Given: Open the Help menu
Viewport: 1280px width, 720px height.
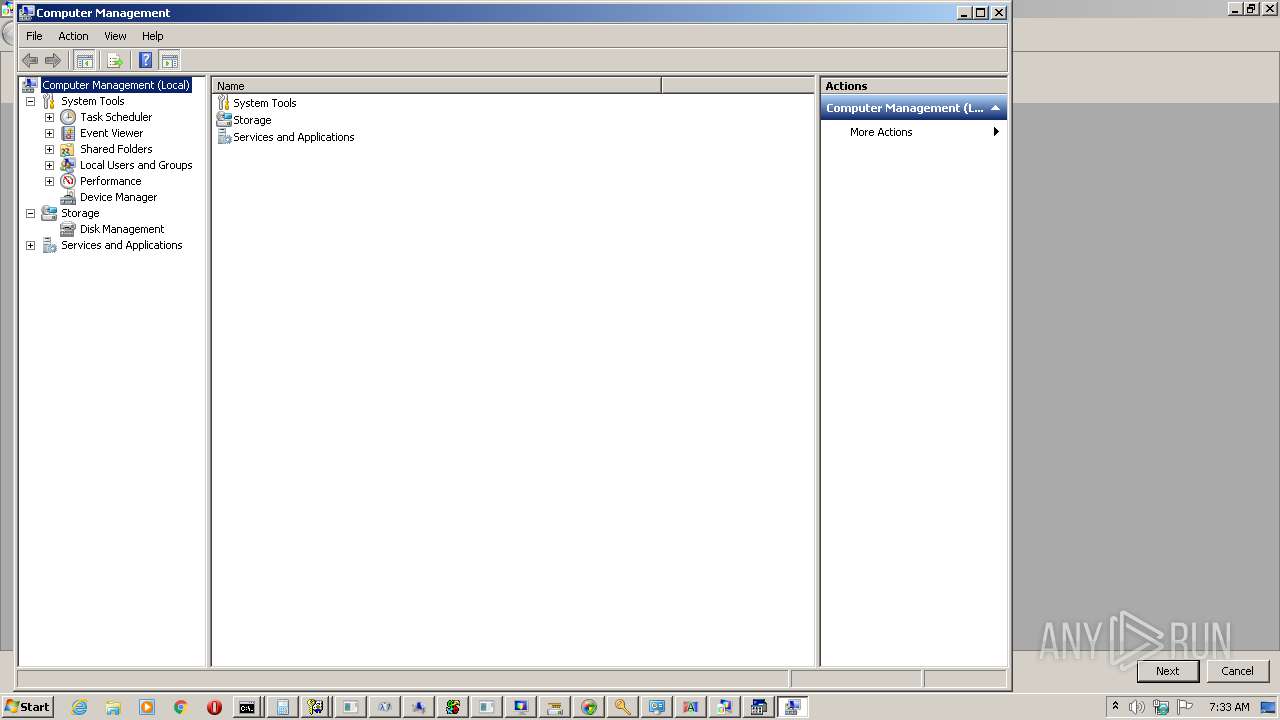Looking at the screenshot, I should tap(152, 36).
